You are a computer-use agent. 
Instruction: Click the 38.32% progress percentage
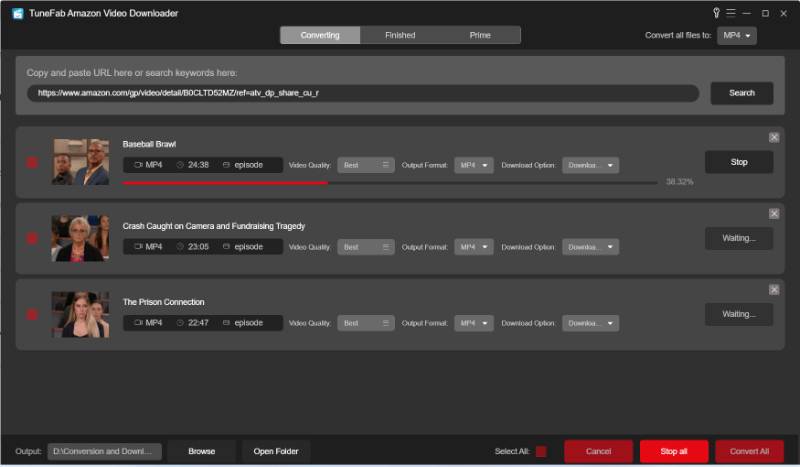[x=680, y=182]
